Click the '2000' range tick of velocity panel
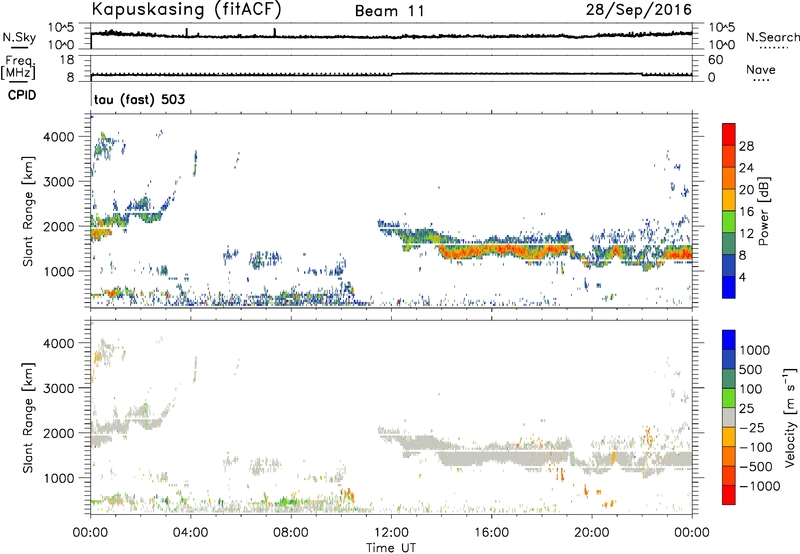The width and height of the screenshot is (800, 554). click(x=58, y=433)
